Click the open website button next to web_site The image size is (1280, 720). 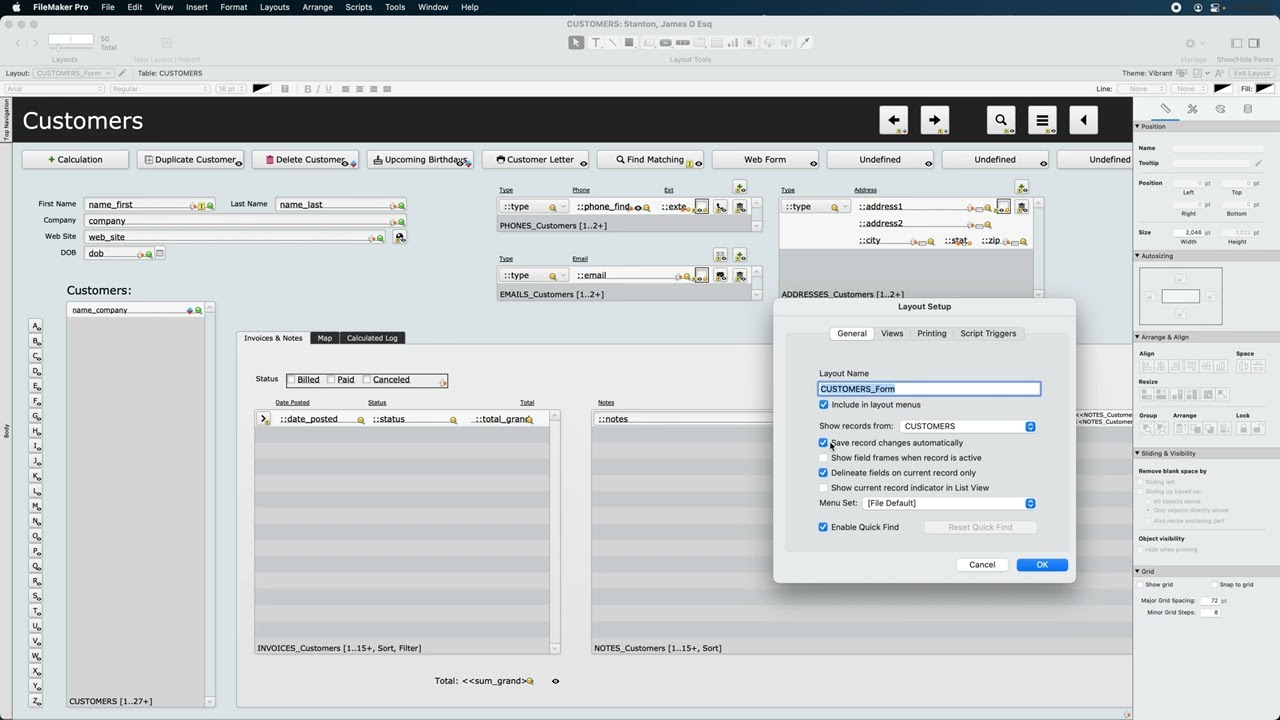pyautogui.click(x=399, y=237)
